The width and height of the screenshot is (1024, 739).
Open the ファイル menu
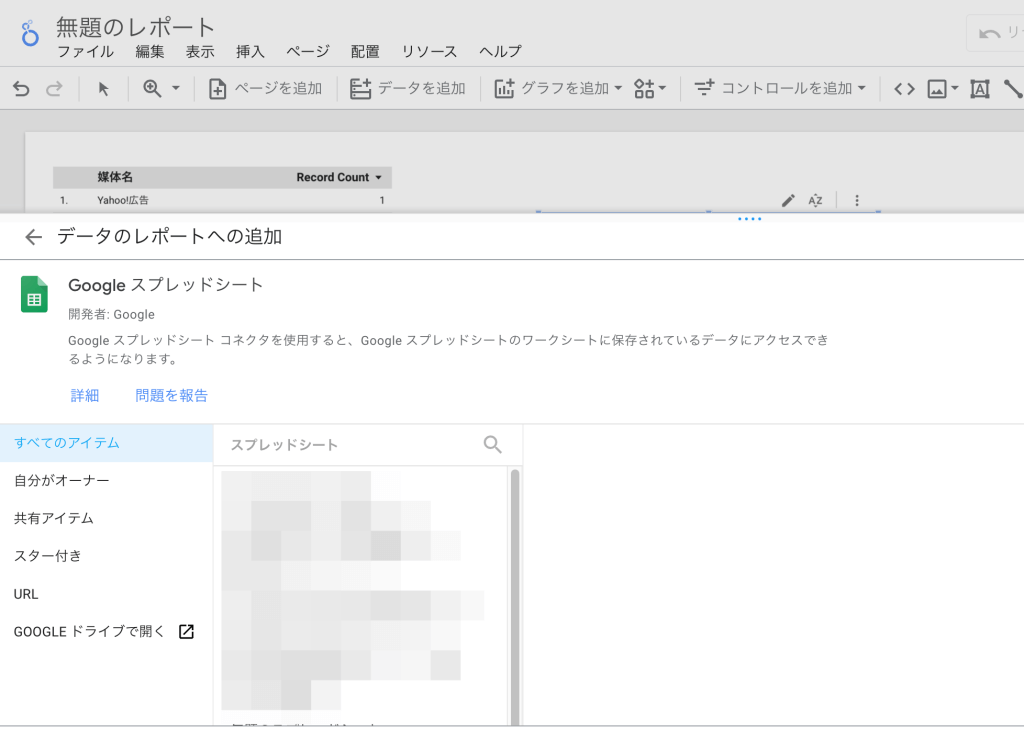tap(86, 52)
